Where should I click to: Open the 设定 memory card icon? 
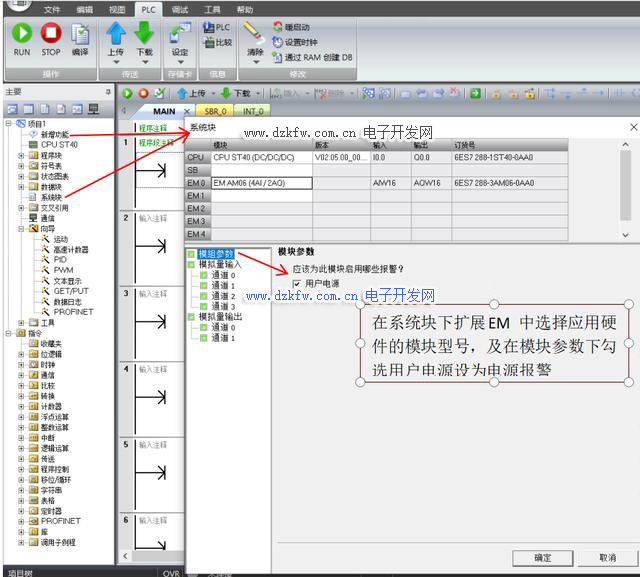coord(180,34)
